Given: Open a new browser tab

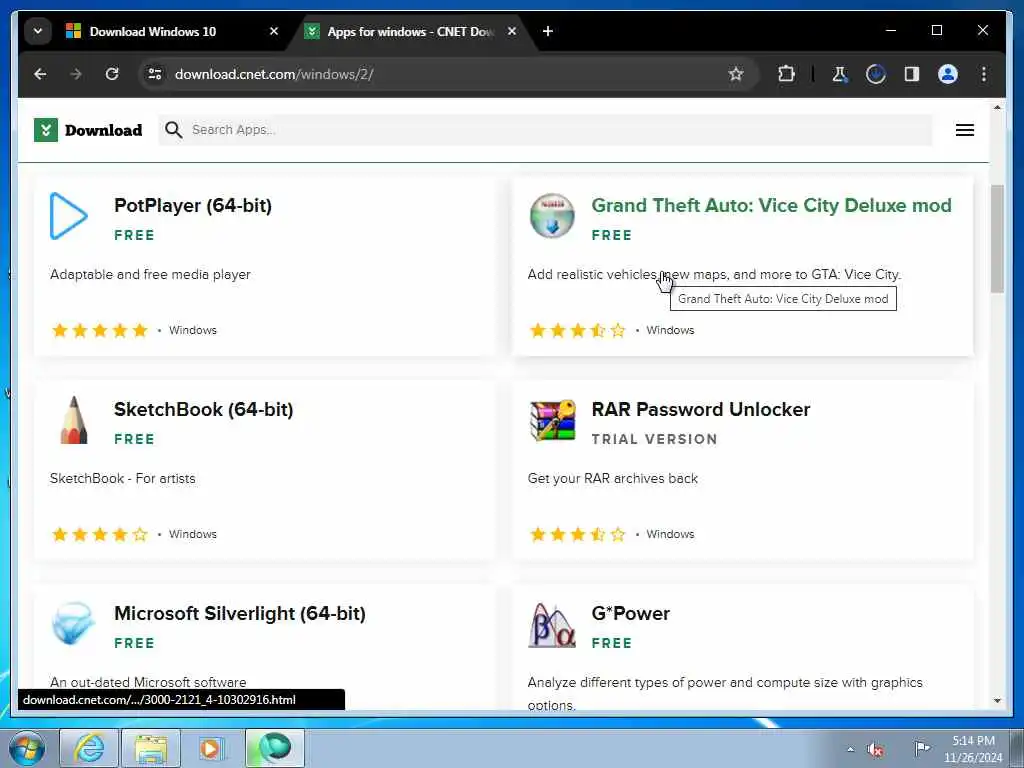Looking at the screenshot, I should pos(547,31).
